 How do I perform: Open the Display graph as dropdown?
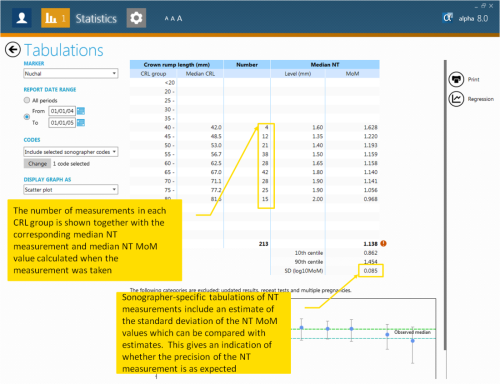(x=71, y=190)
